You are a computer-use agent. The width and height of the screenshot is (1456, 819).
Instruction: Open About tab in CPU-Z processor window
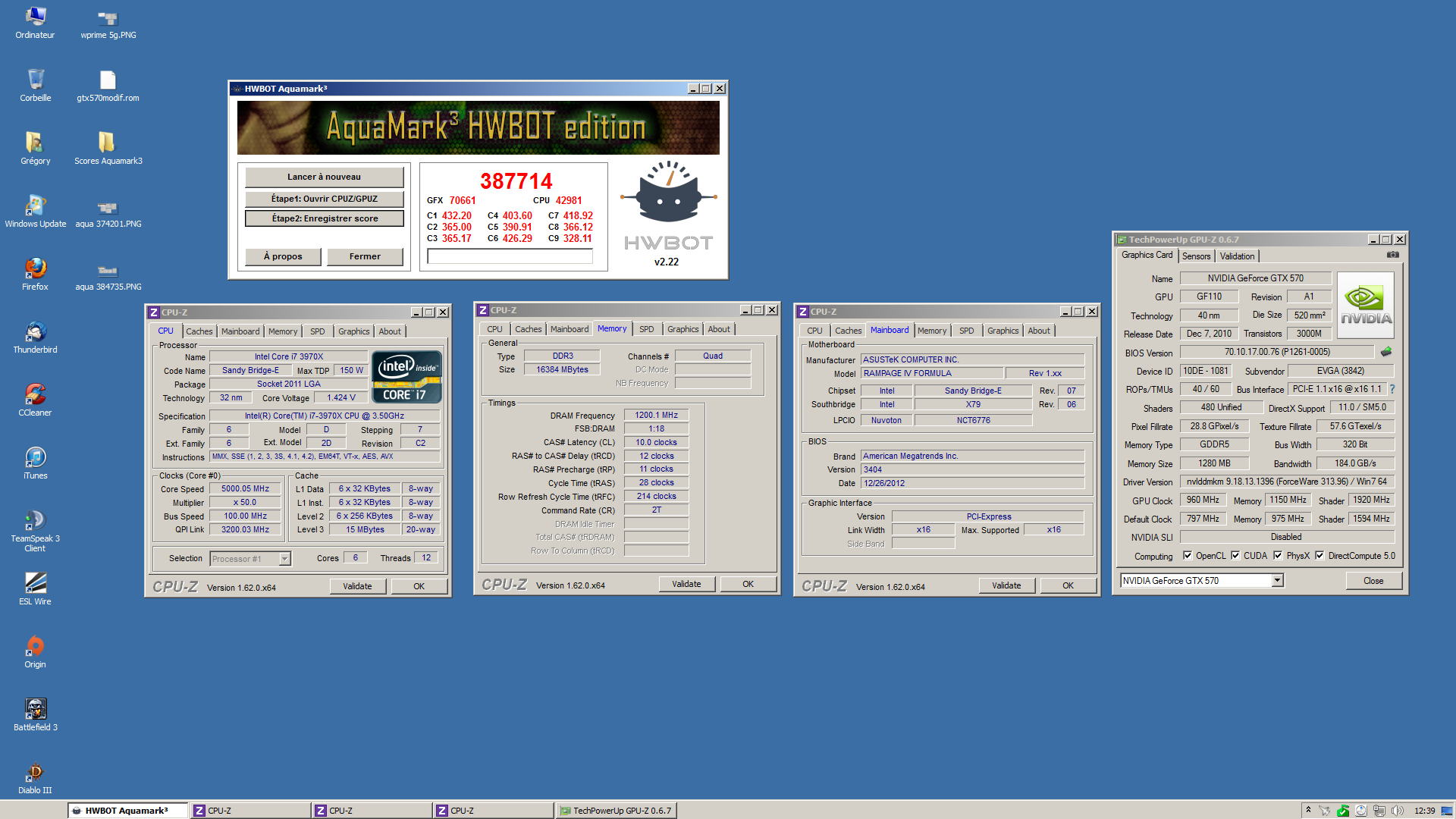click(x=390, y=331)
